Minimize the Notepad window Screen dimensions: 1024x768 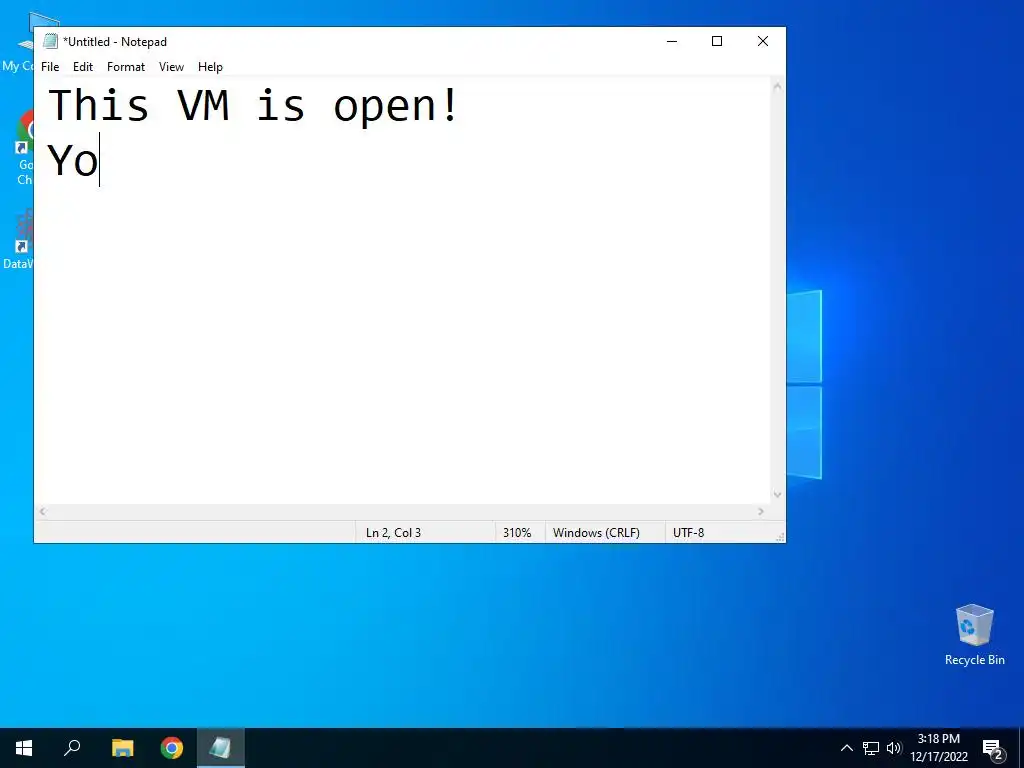point(672,41)
